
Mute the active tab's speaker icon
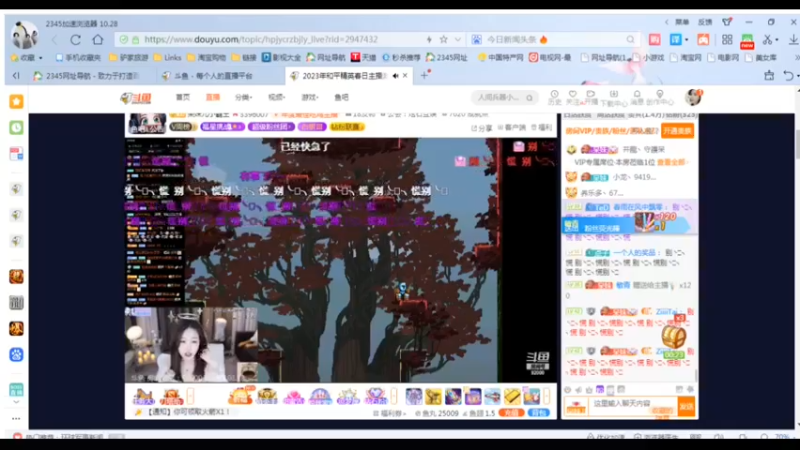pyautogui.click(x=395, y=76)
